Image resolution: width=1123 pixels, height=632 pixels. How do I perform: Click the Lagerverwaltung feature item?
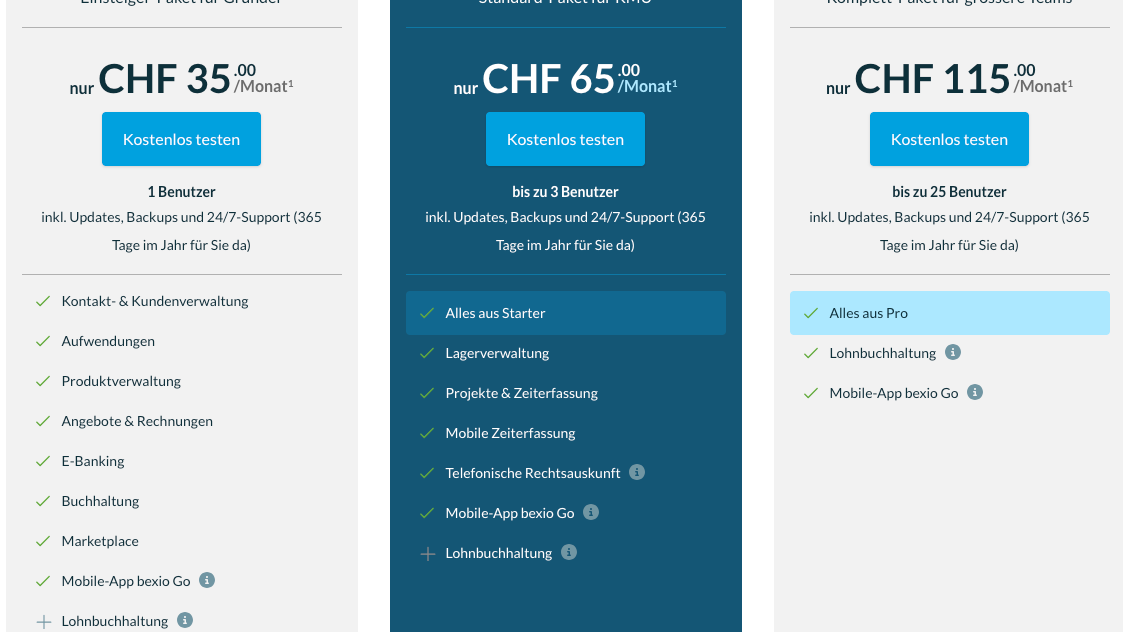click(x=497, y=353)
